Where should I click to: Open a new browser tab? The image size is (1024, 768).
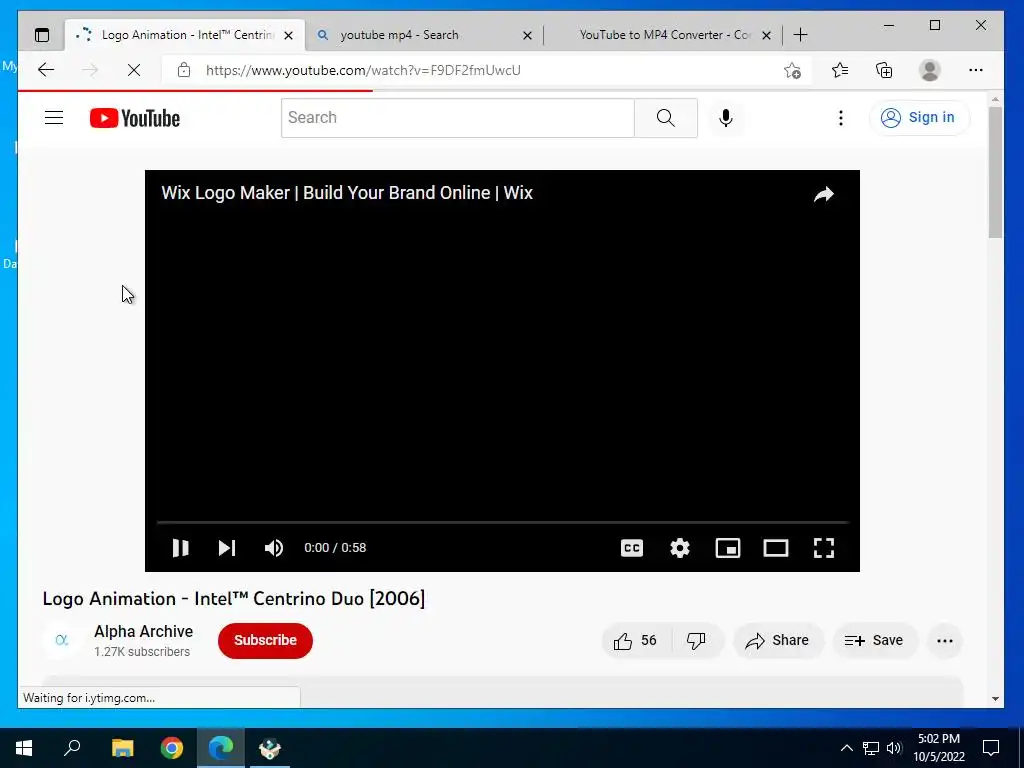click(x=801, y=35)
